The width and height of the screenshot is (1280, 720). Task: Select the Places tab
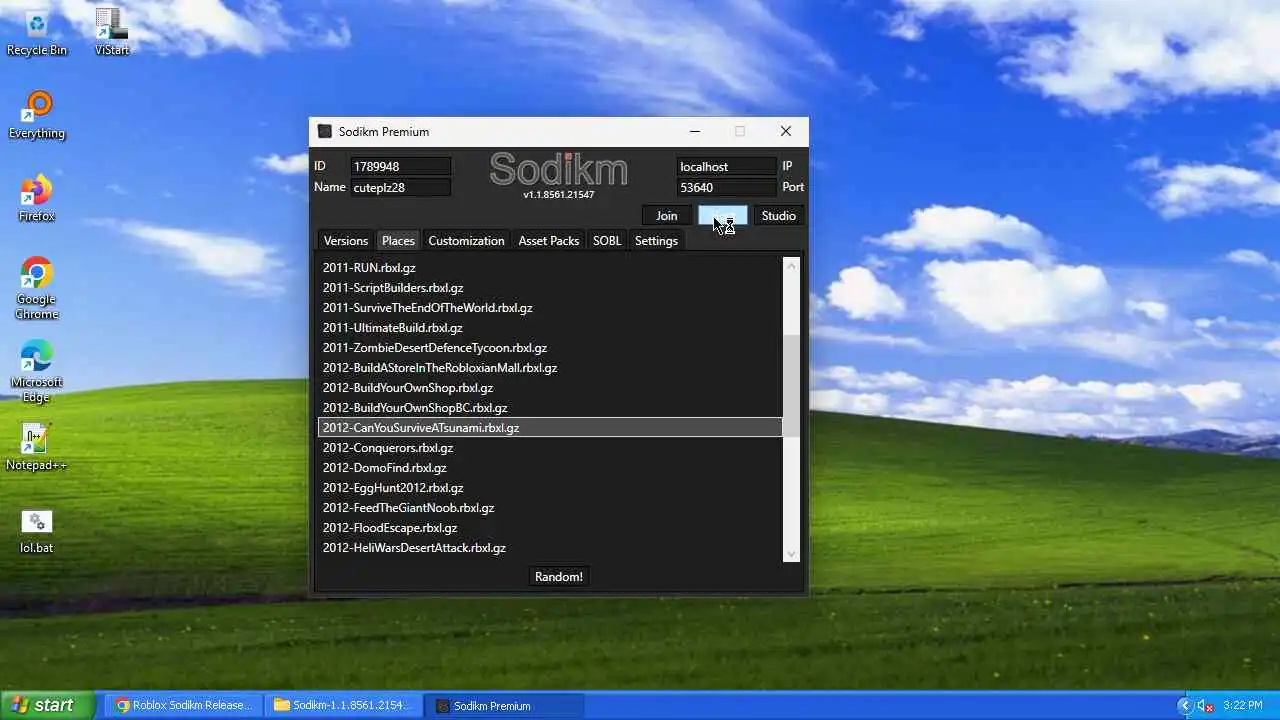click(x=398, y=241)
